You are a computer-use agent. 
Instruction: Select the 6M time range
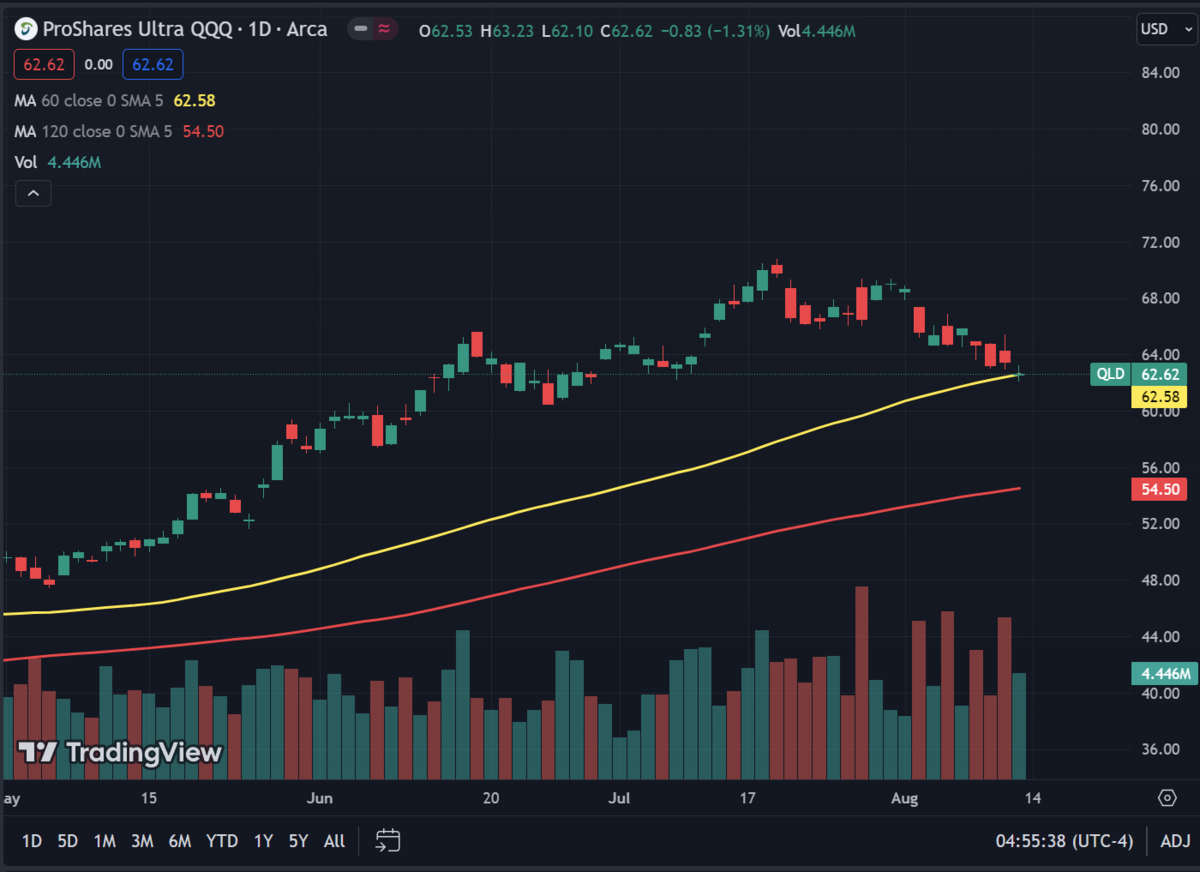(x=180, y=841)
